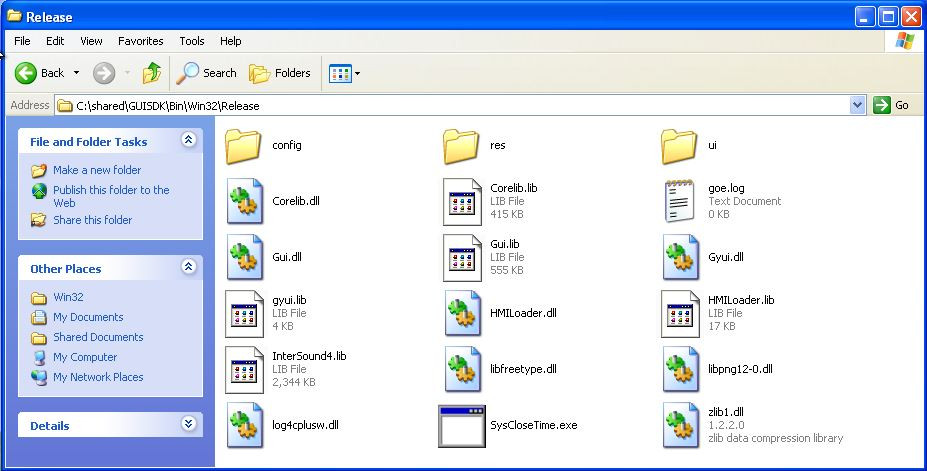
Task: Open the Views button menu
Action: point(344,73)
